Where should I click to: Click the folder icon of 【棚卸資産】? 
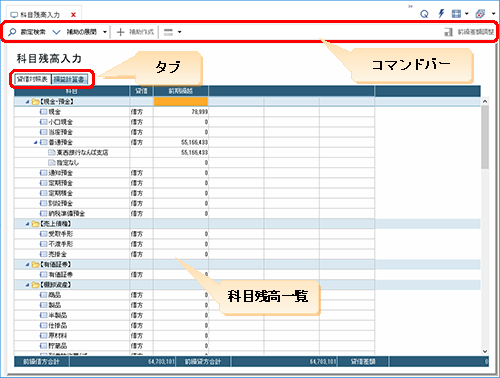point(35,285)
